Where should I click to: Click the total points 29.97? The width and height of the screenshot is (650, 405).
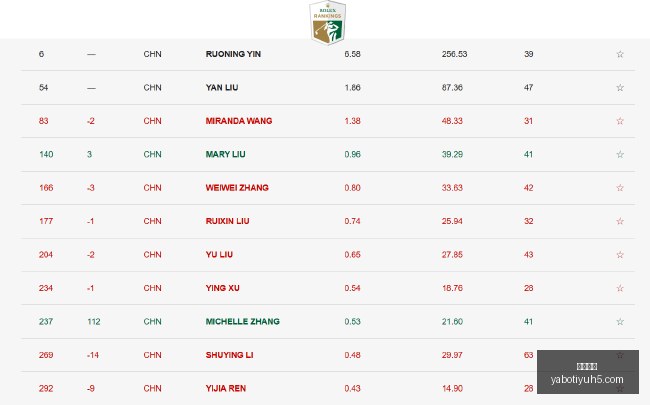coord(452,355)
